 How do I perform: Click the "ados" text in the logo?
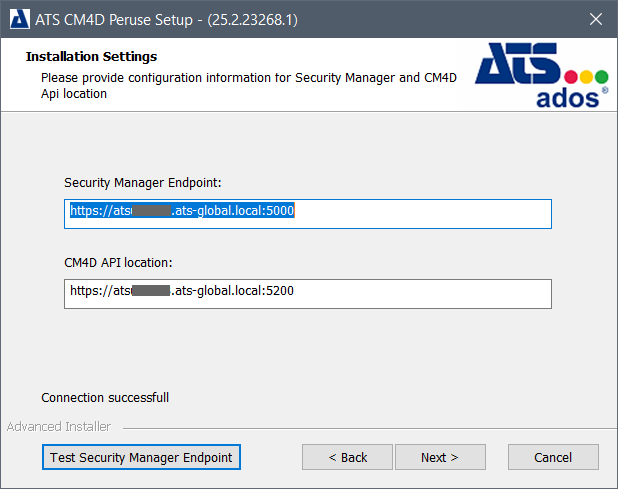pyautogui.click(x=567, y=97)
